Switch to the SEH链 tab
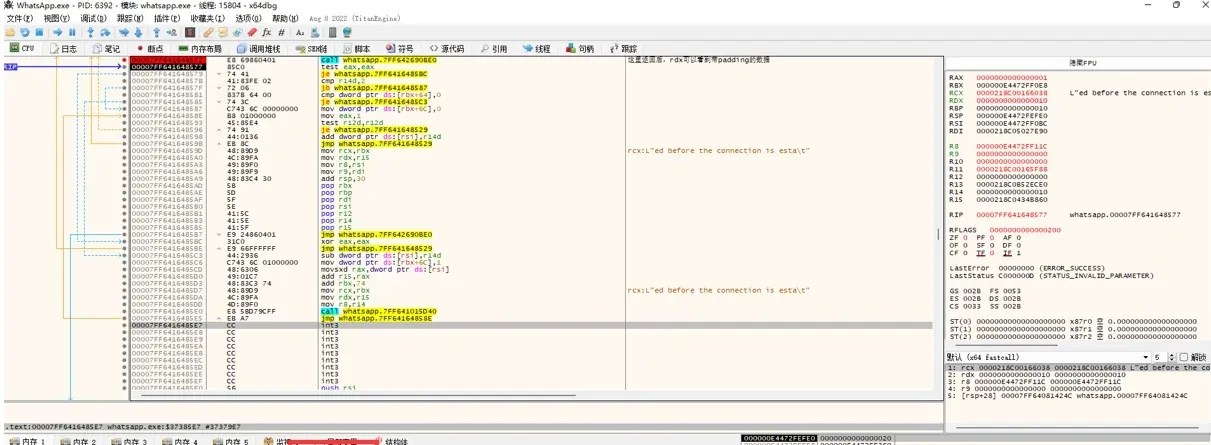This screenshot has height=445, width=1211. pos(312,48)
